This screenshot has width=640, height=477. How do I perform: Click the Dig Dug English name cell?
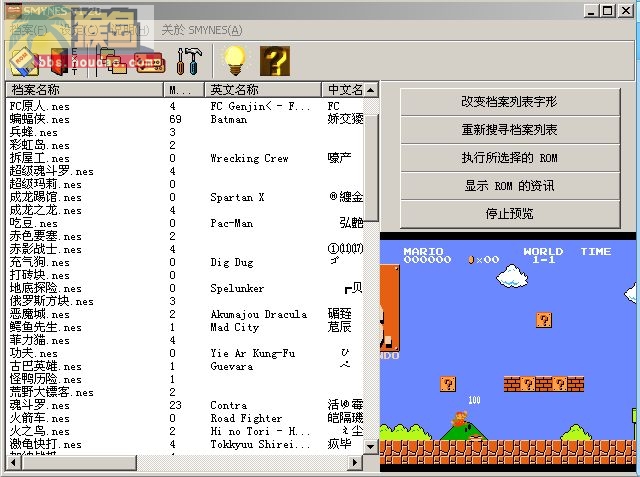pyautogui.click(x=232, y=262)
